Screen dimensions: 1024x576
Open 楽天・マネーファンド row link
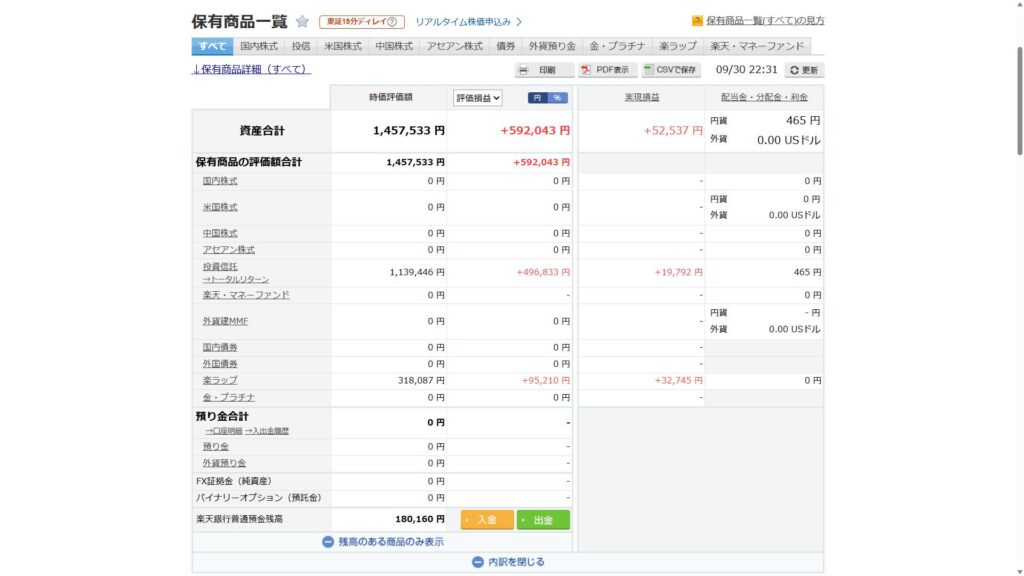tap(246, 295)
